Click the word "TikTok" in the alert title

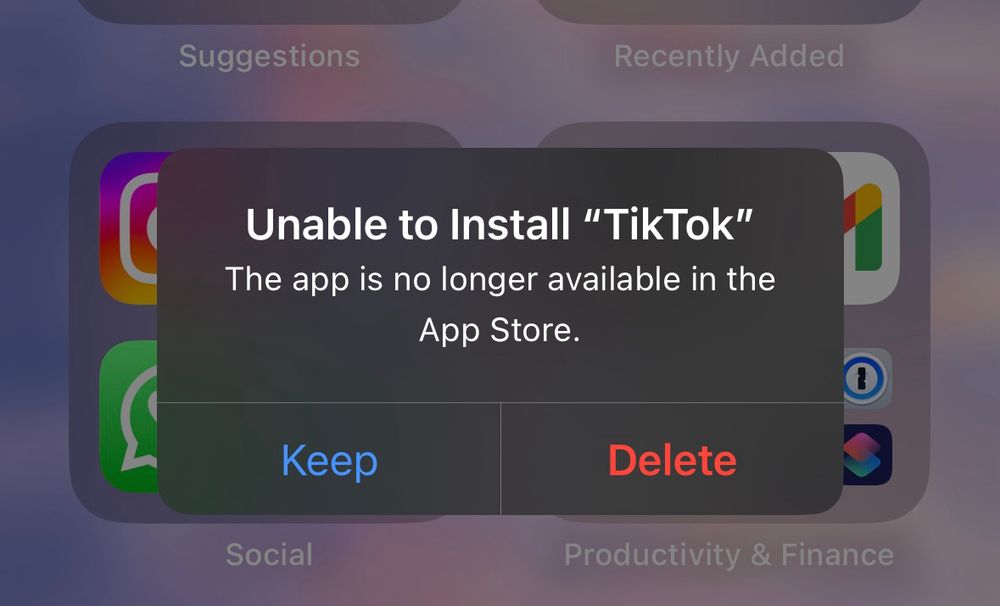[668, 225]
